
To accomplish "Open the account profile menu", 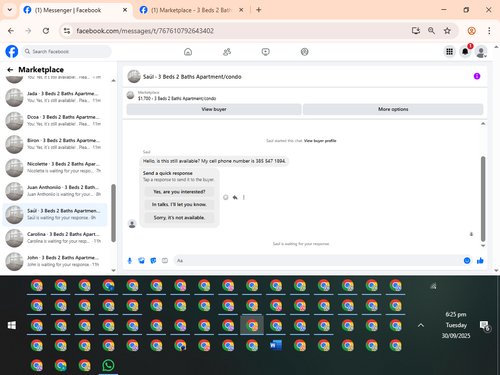I will pos(481,52).
